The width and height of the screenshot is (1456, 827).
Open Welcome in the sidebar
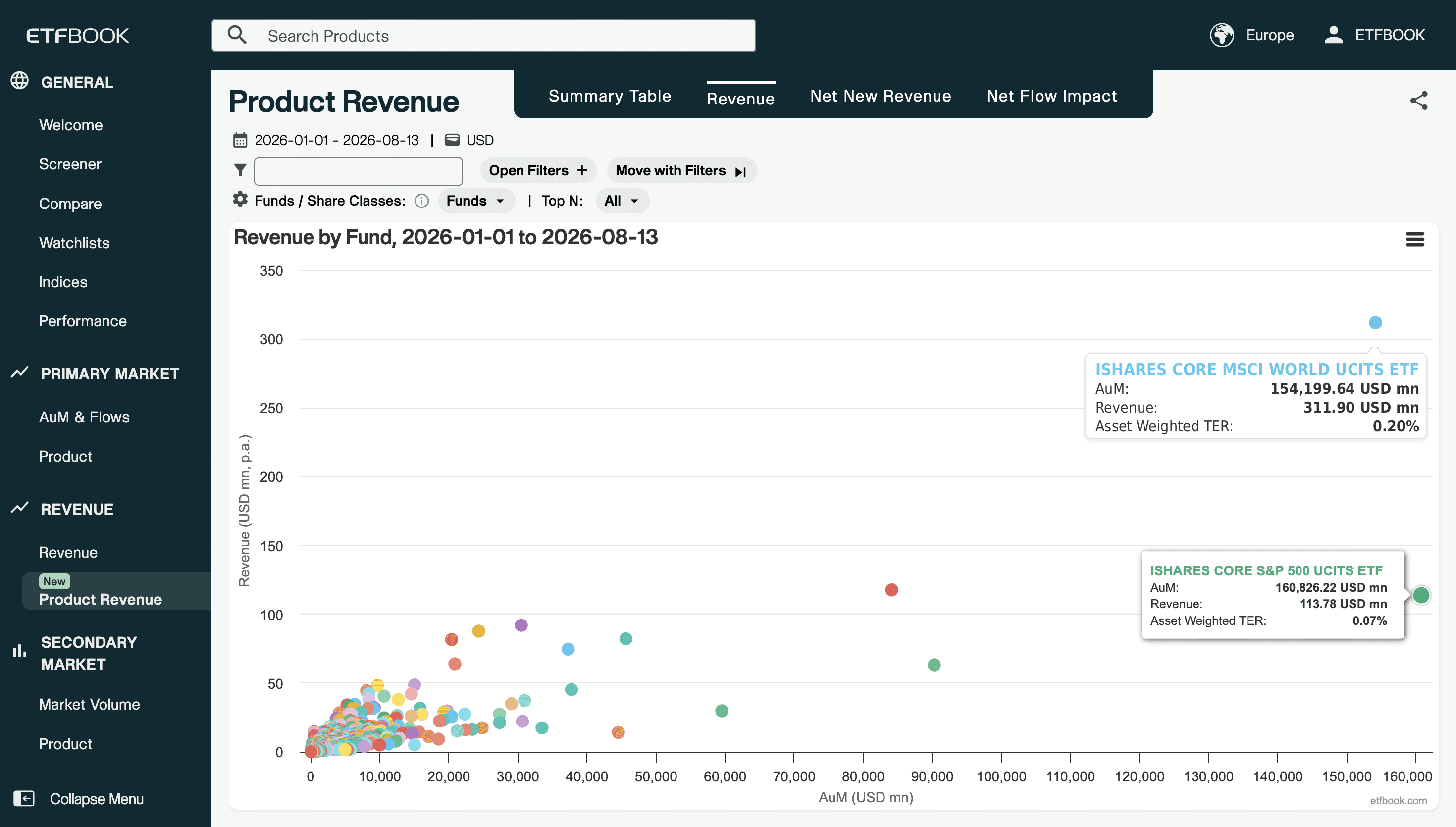71,125
